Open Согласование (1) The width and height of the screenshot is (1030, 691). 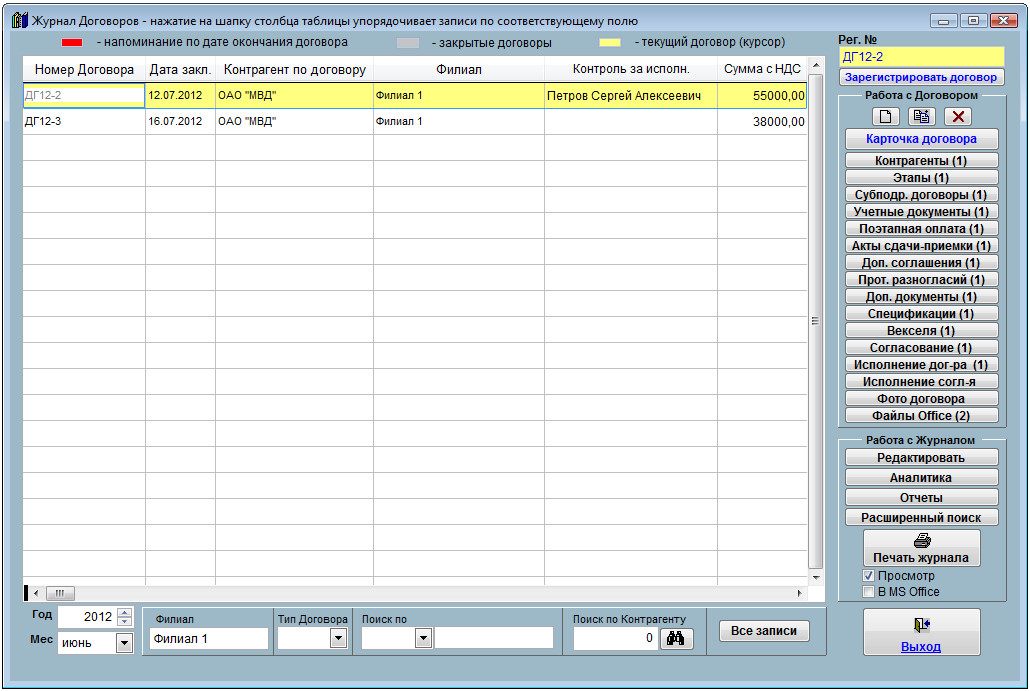pyautogui.click(x=921, y=348)
